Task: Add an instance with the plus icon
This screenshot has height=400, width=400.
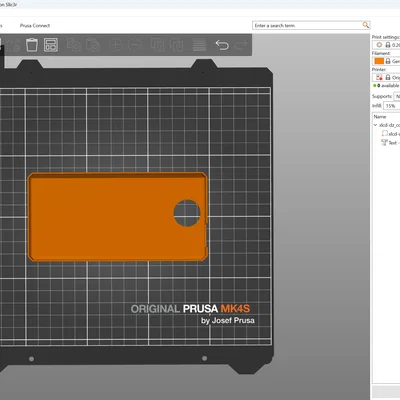Action: (x=116, y=45)
